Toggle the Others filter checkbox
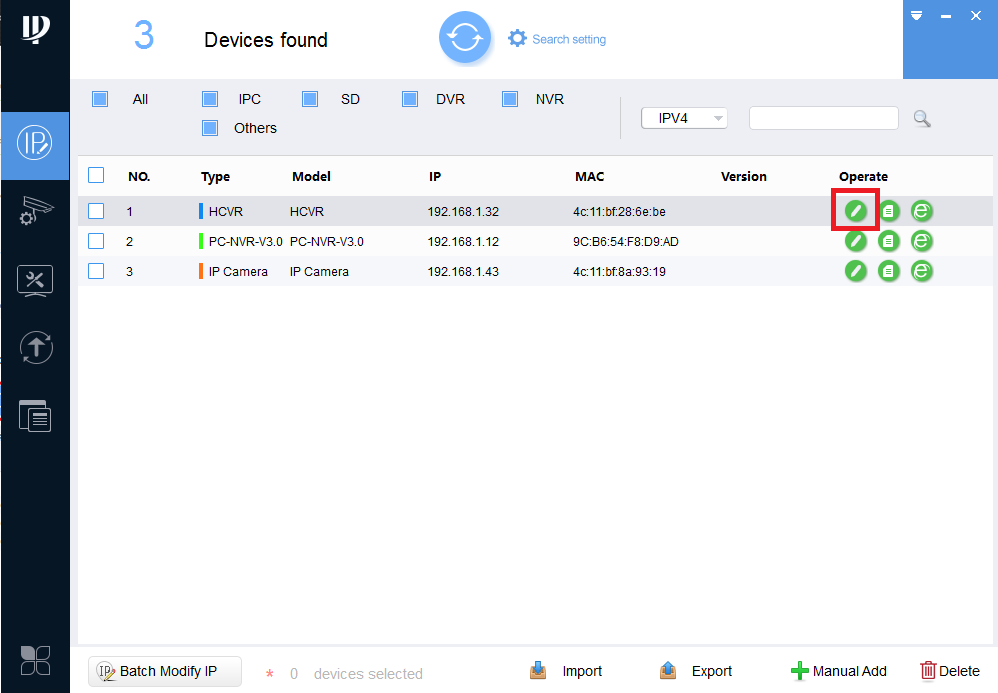Screen dimensions: 998x693 [210, 128]
